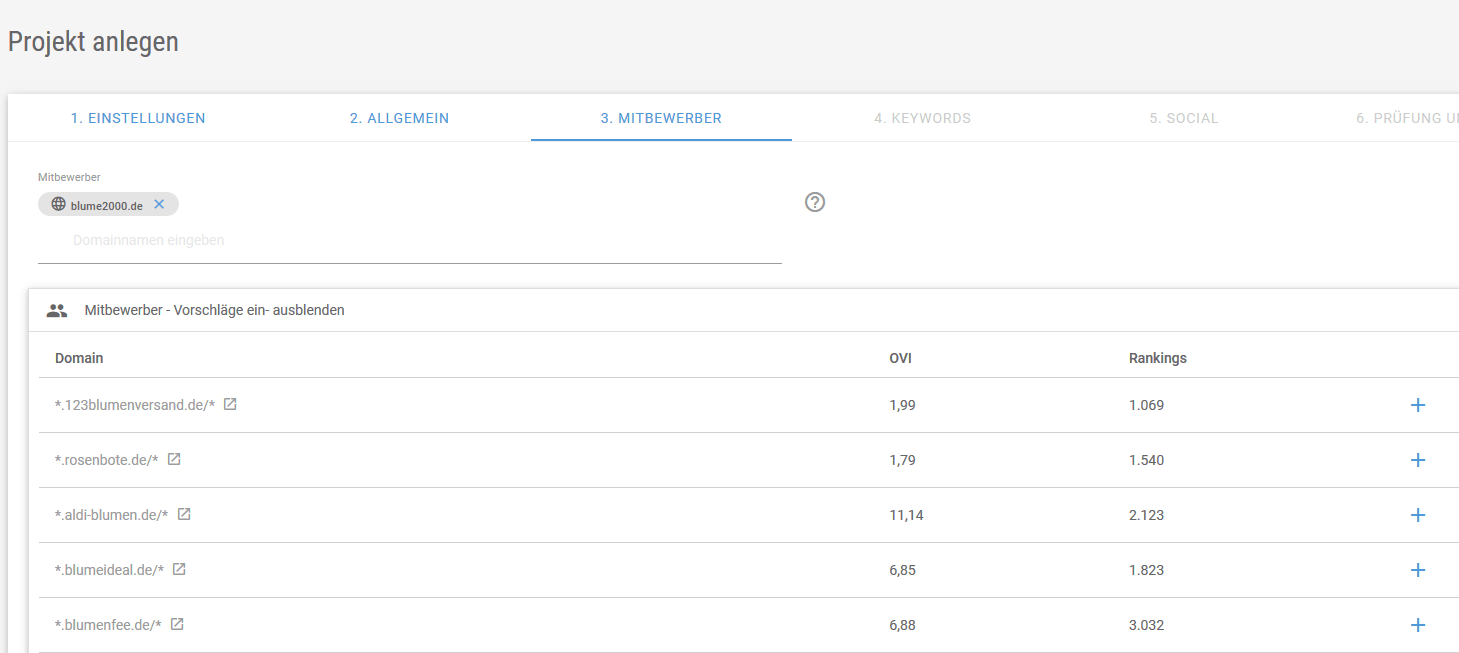Open blumenfee.de external link icon
Image resolution: width=1459 pixels, height=653 pixels.
pos(177,625)
